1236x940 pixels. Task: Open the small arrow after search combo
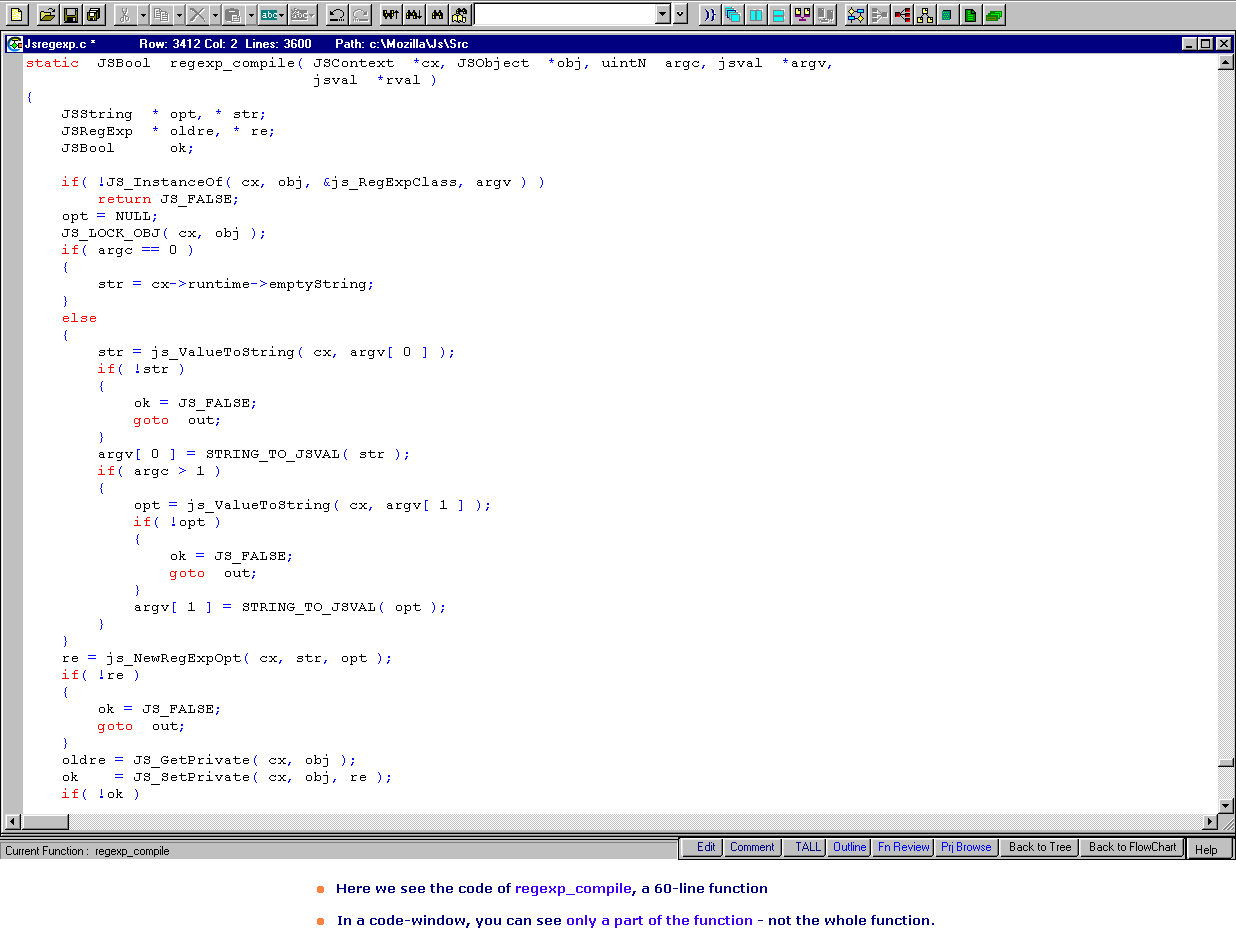[681, 15]
